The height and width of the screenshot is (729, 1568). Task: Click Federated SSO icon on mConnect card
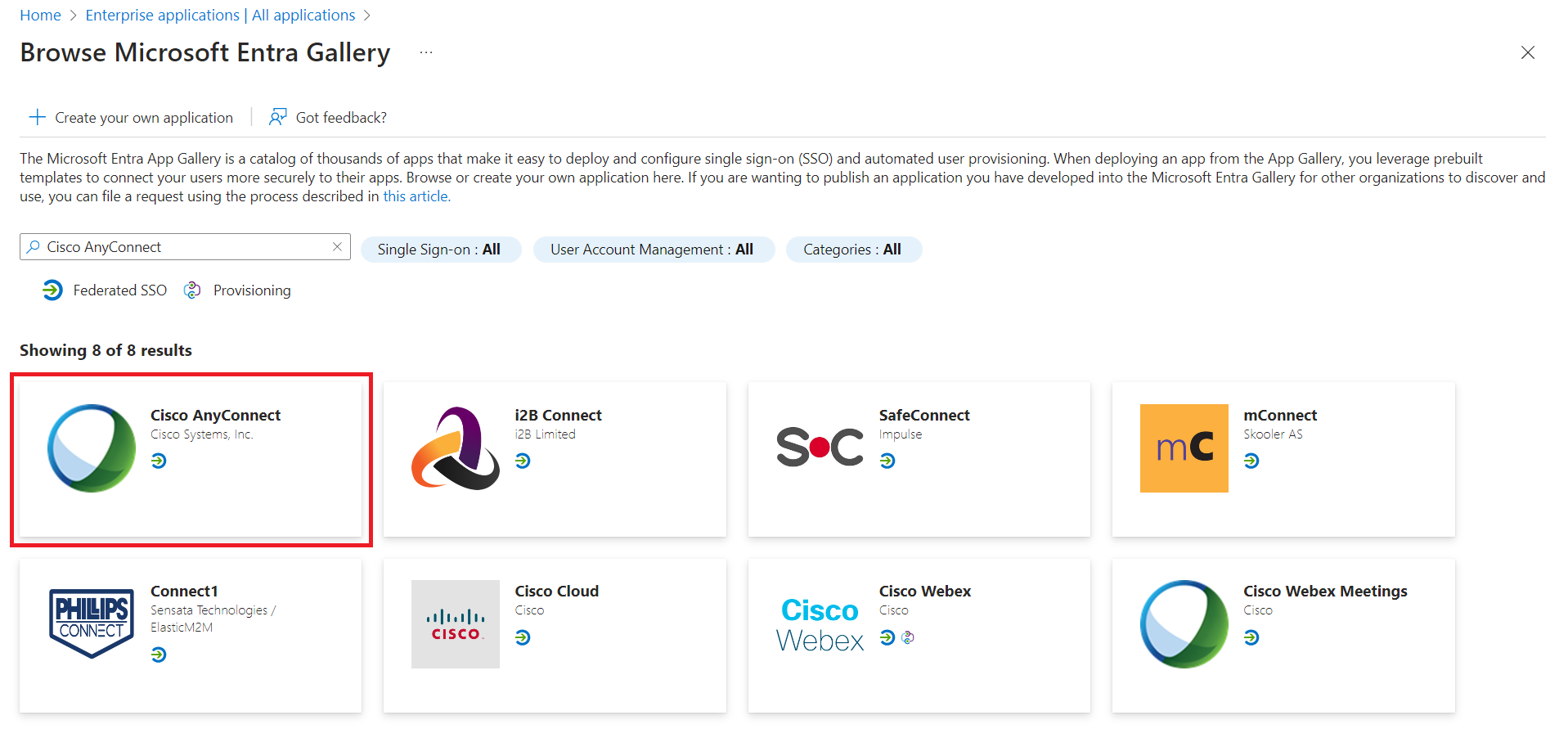click(1251, 461)
